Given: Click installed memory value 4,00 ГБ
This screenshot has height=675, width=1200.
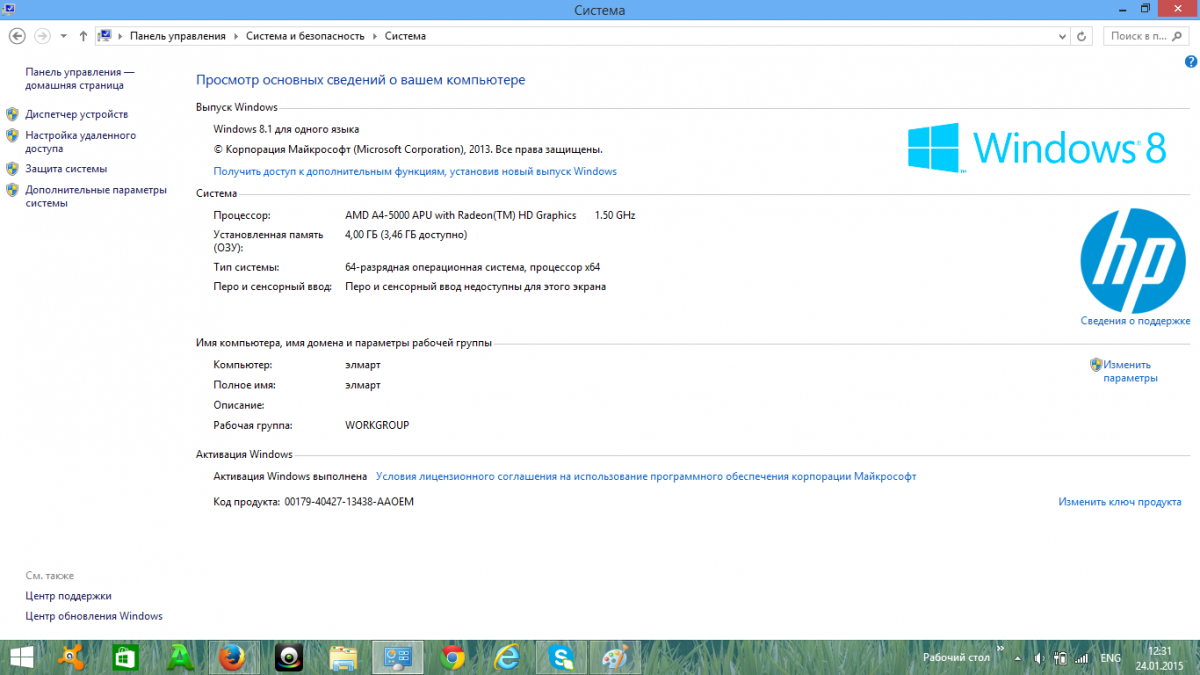Looking at the screenshot, I should coord(406,235).
